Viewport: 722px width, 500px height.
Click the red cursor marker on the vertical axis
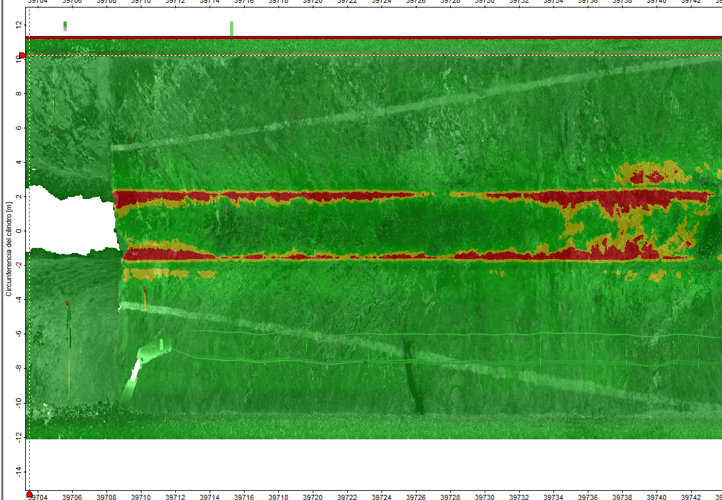click(x=21, y=56)
